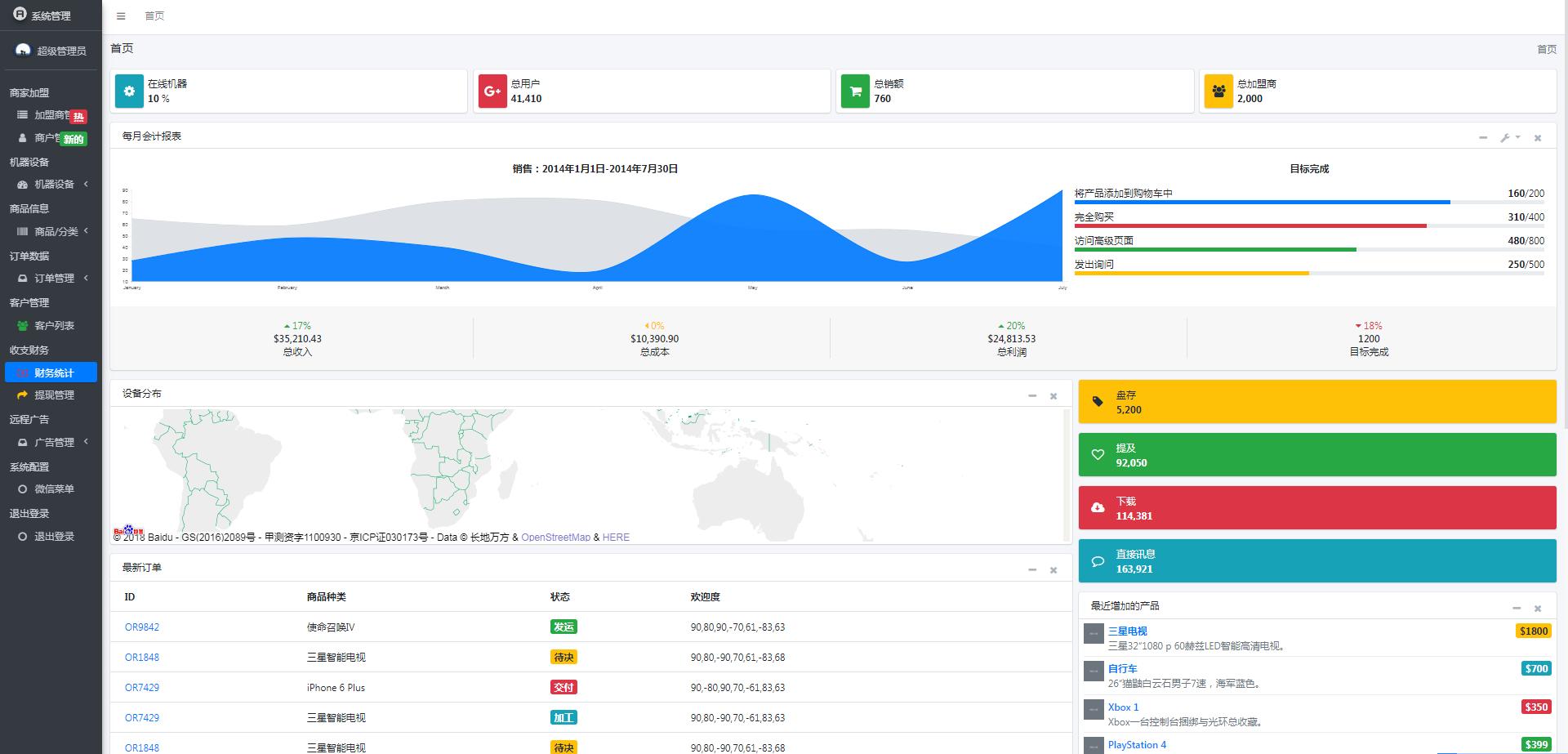Click the online machines gear icon
This screenshot has height=754, width=1568.
129,91
